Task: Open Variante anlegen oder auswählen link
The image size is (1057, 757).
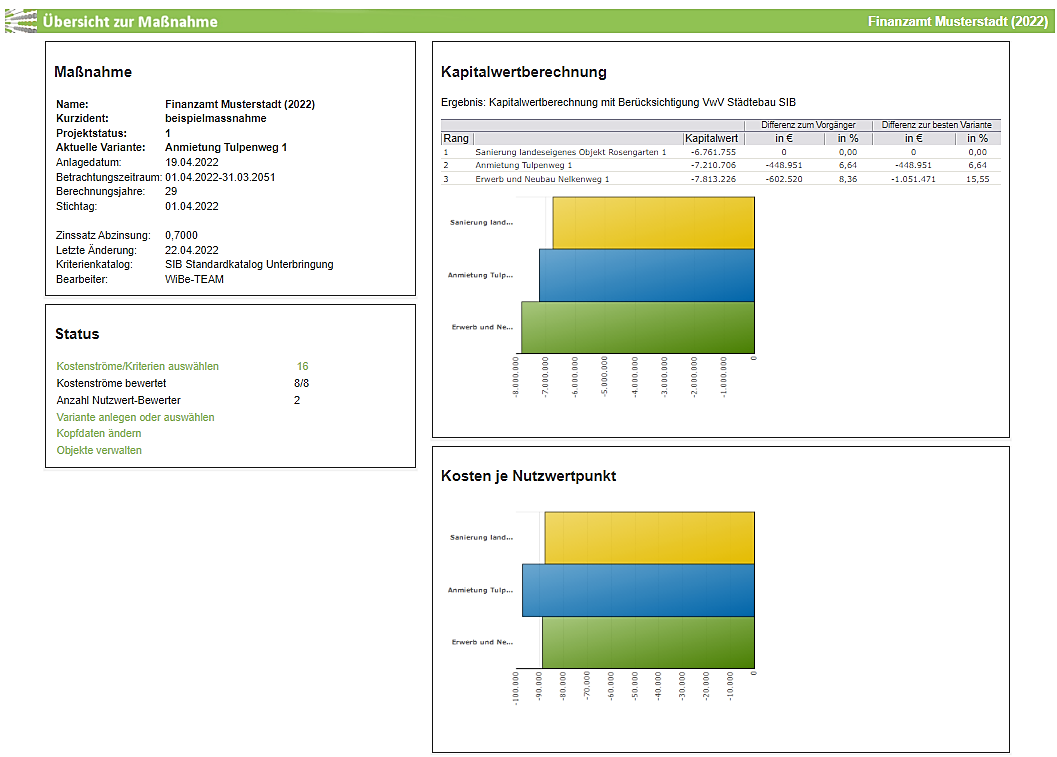Action: pos(135,417)
